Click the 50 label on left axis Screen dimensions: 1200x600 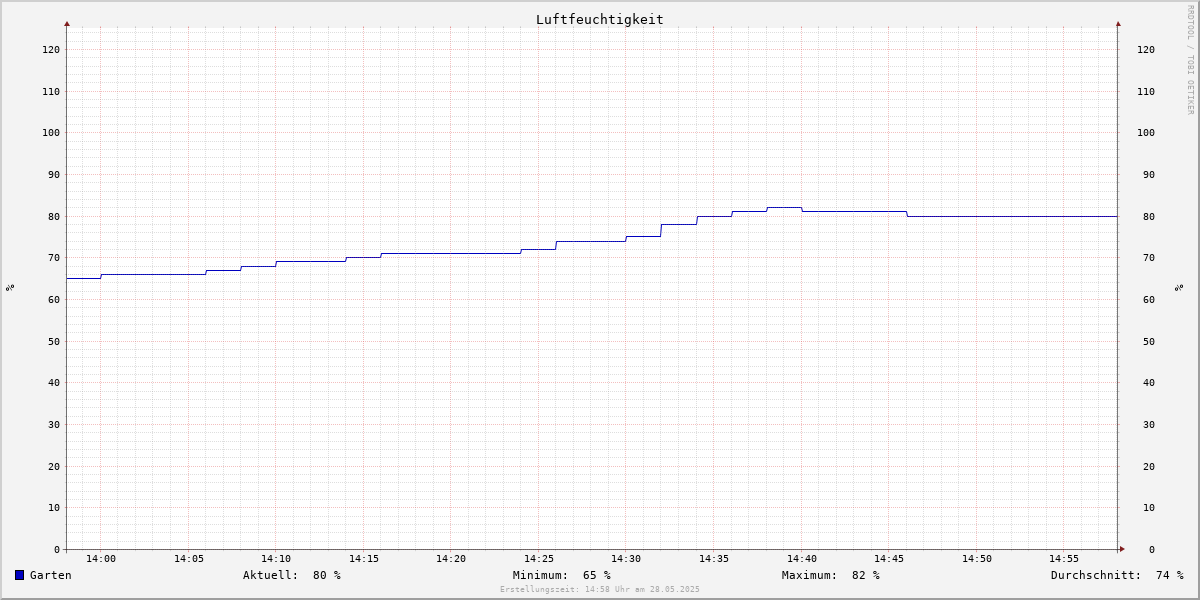(x=54, y=341)
